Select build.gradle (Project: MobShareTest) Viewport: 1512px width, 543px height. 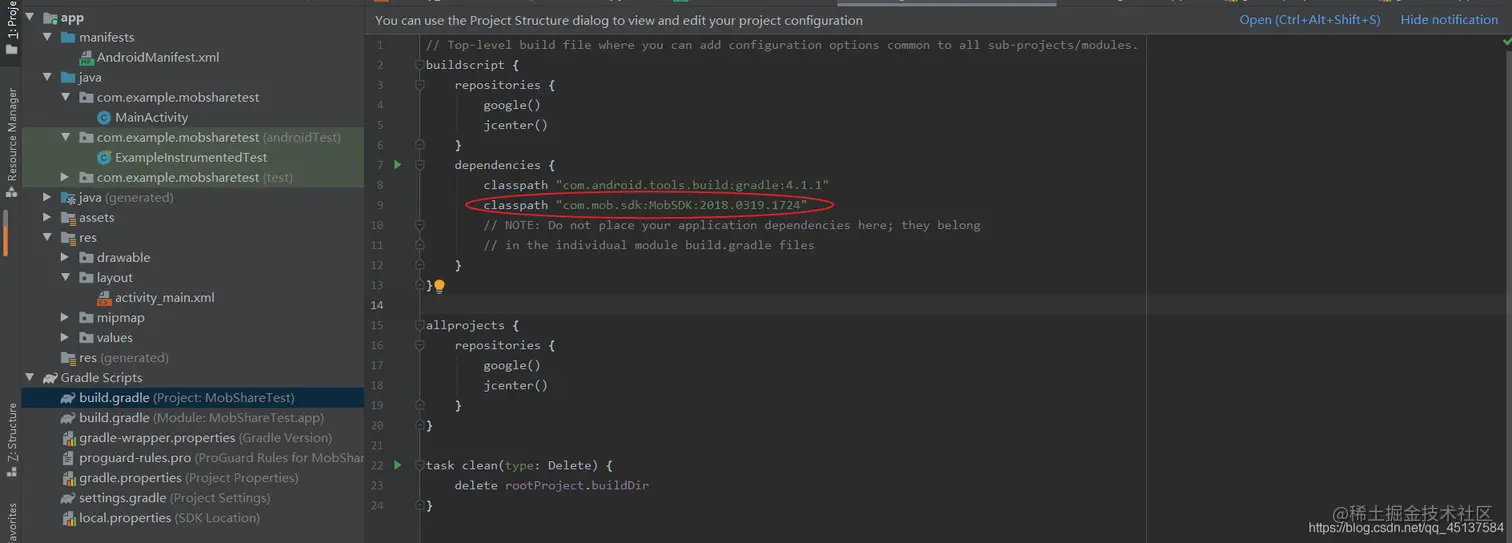click(177, 397)
